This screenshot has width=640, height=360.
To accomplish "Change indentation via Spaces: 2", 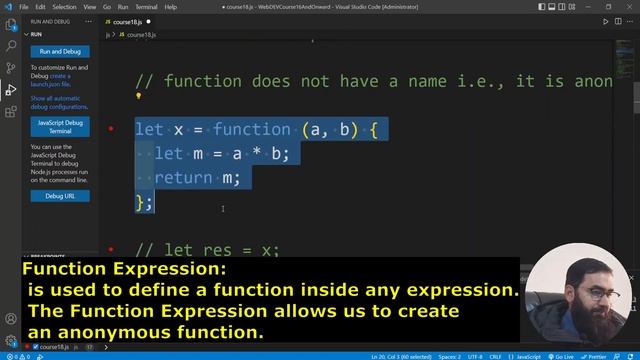I will pyautogui.click(x=449, y=357).
